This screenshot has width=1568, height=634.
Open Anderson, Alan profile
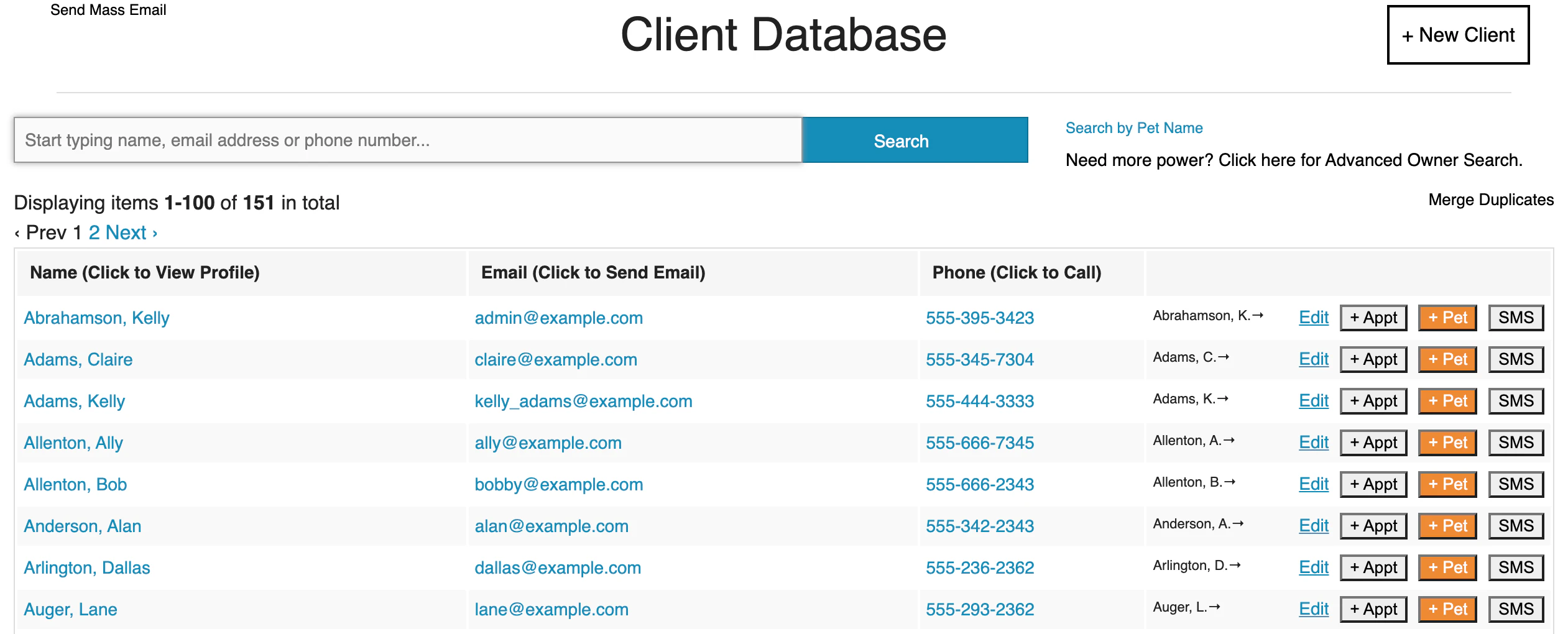coord(83,526)
